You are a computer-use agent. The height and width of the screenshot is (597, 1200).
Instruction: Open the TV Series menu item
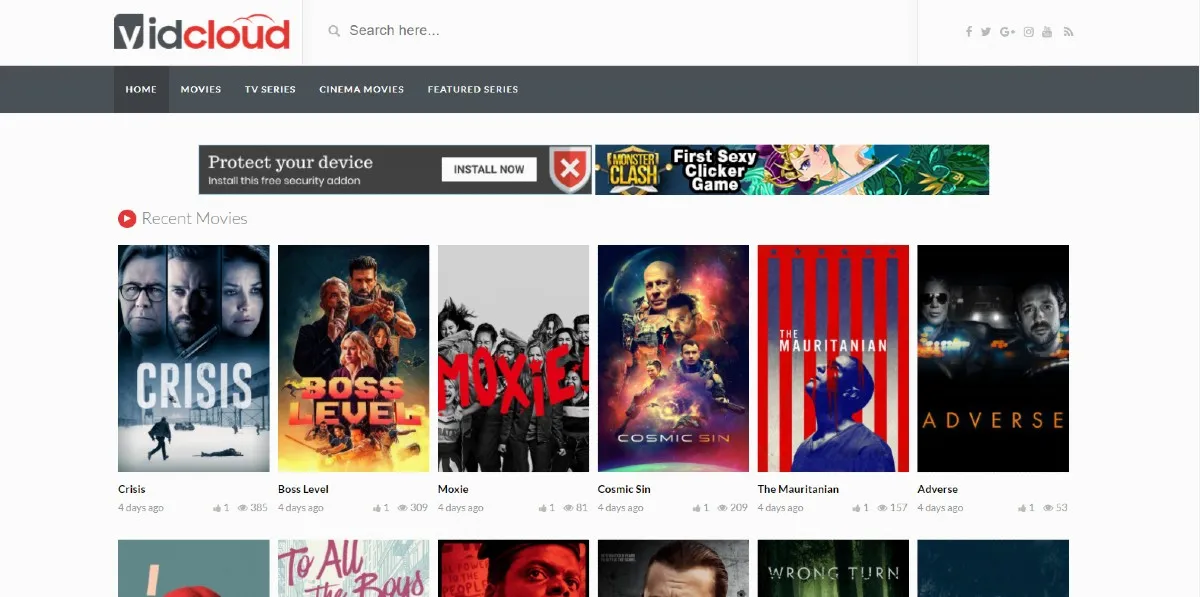[270, 89]
